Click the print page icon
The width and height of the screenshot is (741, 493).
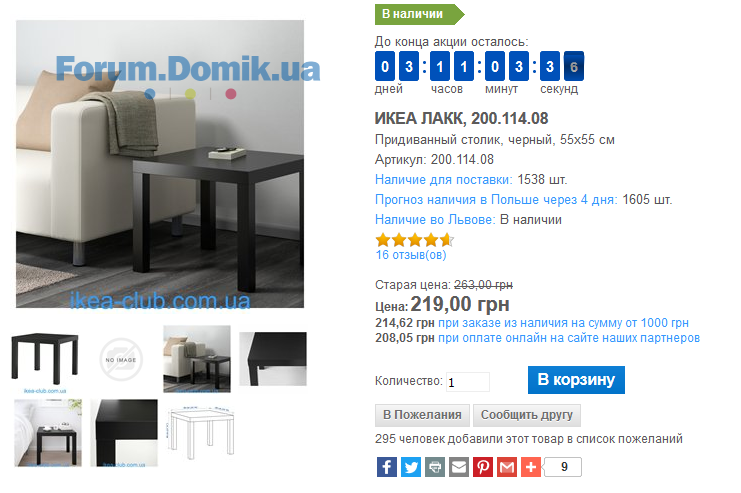tap(435, 467)
